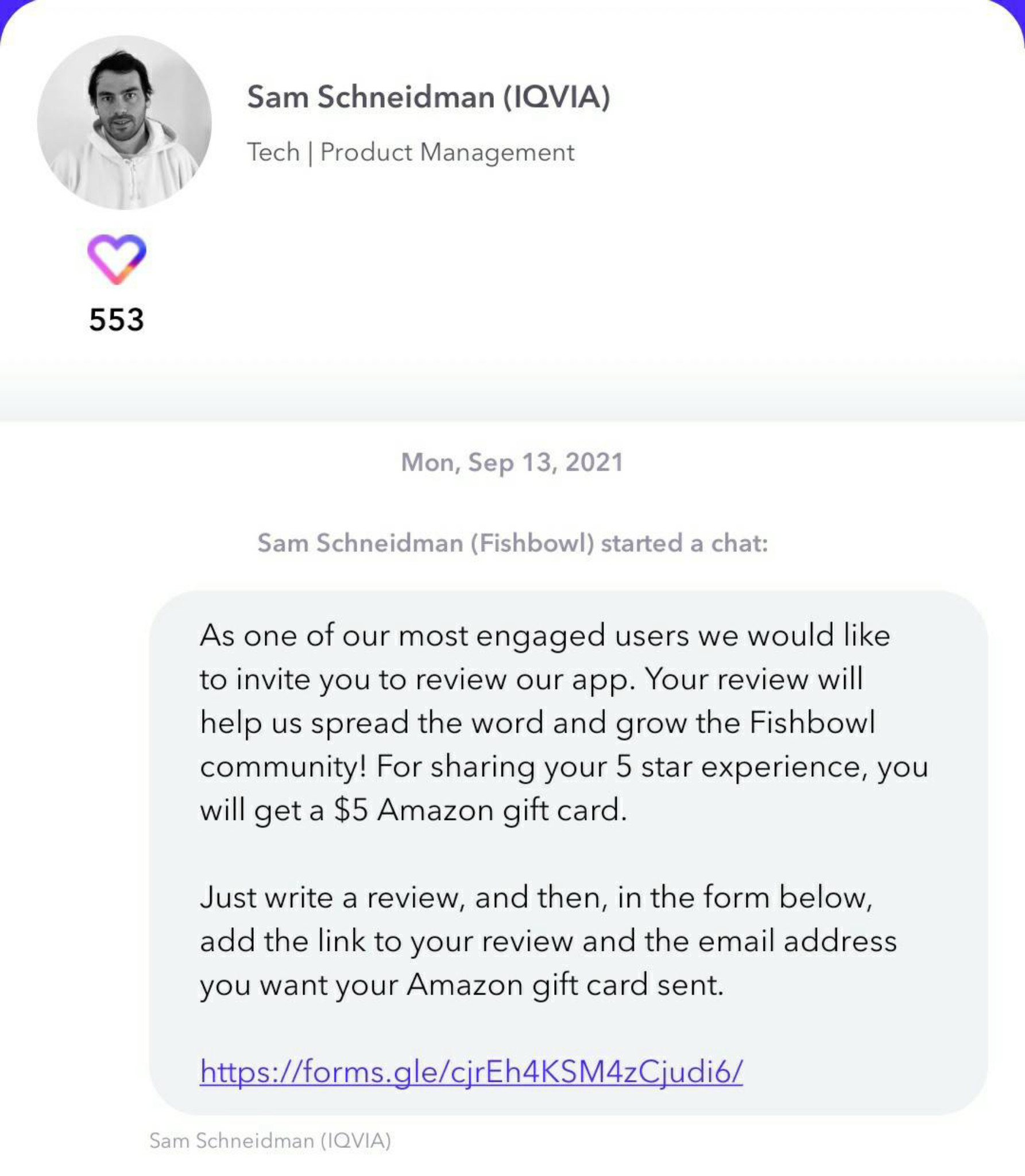
Task: Click (Fishbowl) in the chat started notice
Action: 532,543
